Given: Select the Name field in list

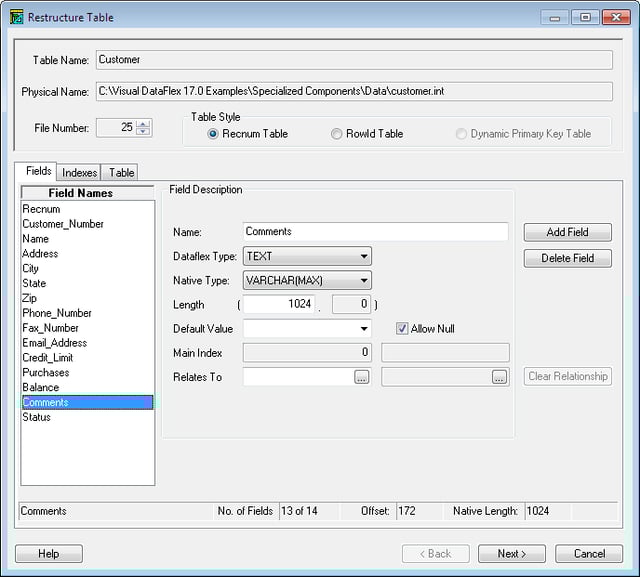Looking at the screenshot, I should tap(88, 239).
